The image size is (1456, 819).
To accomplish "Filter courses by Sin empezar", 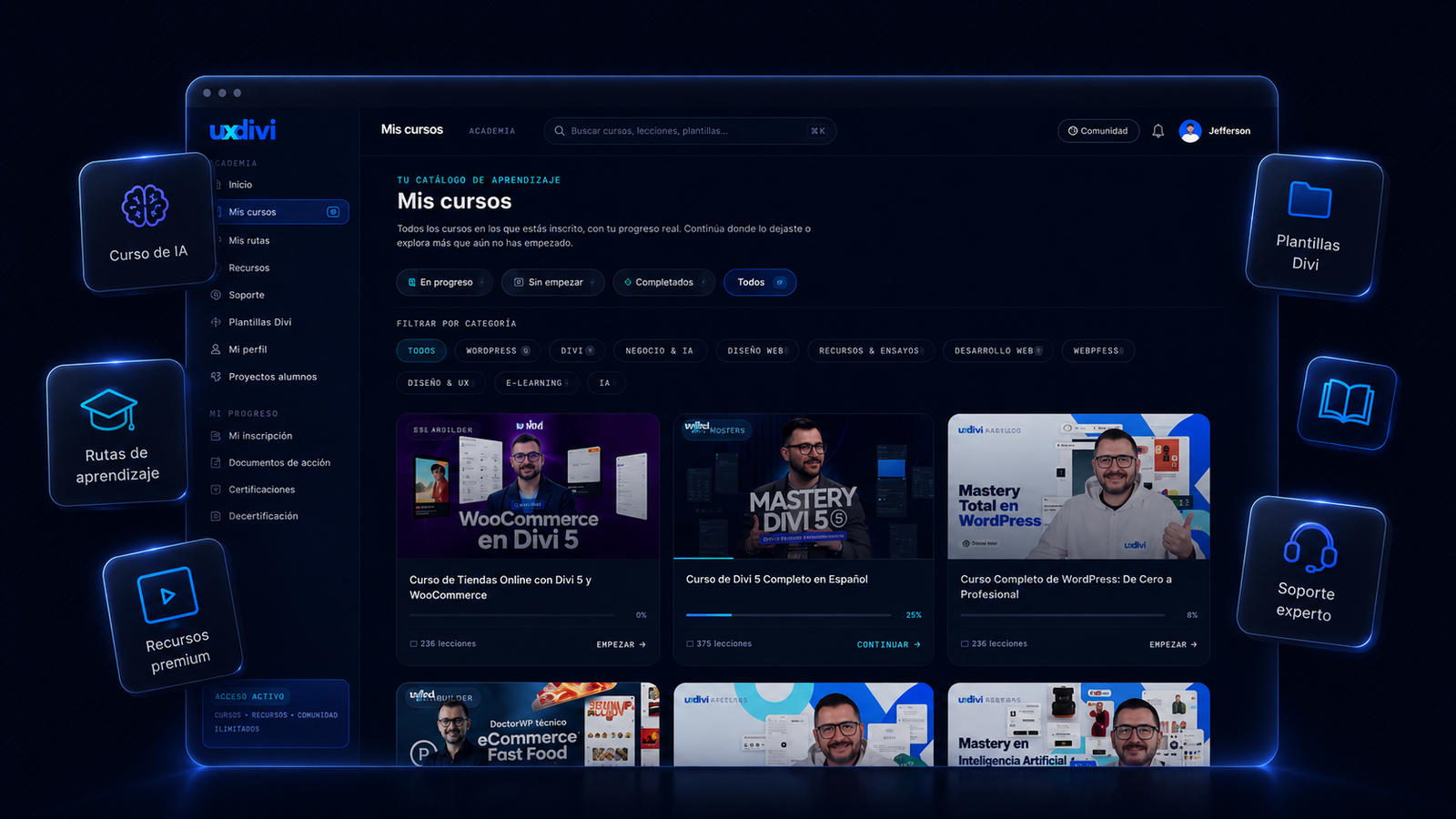I will 553,282.
